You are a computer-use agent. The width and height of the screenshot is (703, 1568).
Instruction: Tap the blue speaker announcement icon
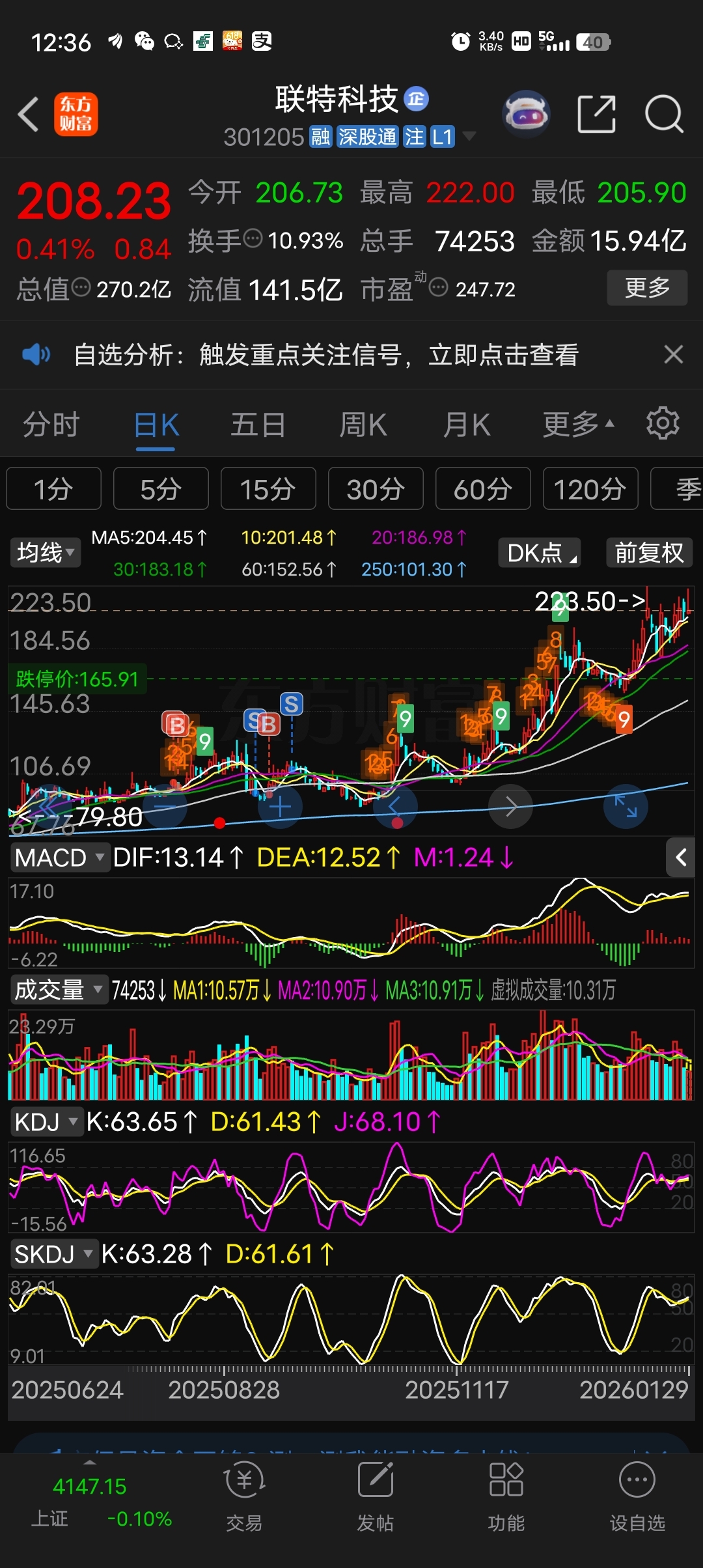click(36, 355)
